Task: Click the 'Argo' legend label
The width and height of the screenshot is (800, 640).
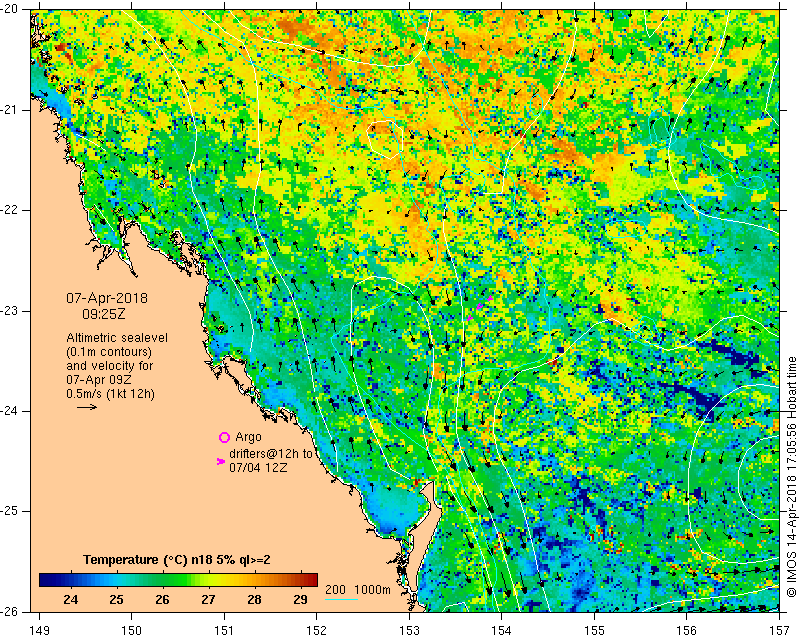Action: coord(248,437)
